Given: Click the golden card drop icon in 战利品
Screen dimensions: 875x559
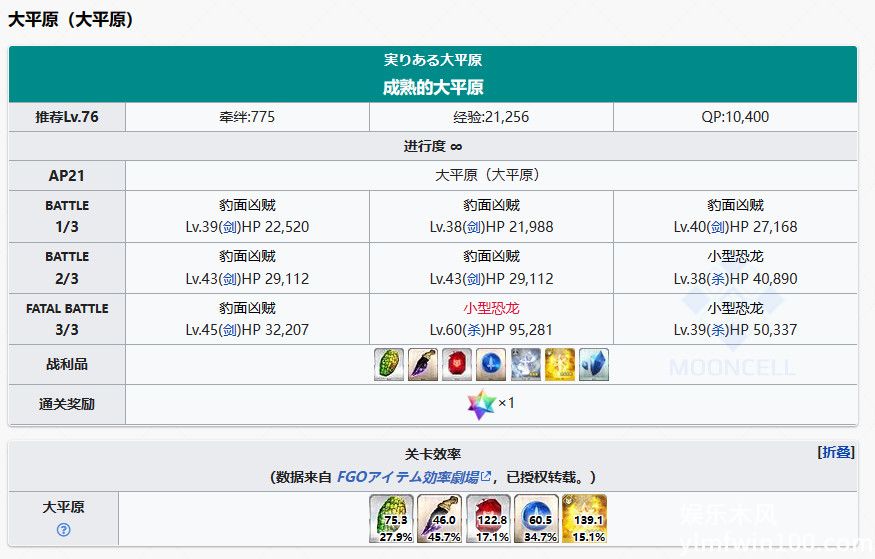Looking at the screenshot, I should click(x=560, y=365).
